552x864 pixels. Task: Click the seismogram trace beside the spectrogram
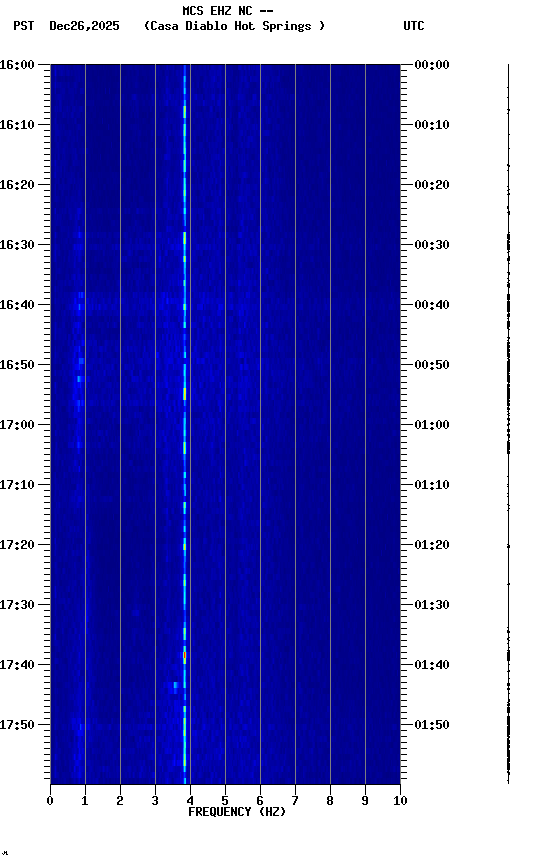click(508, 424)
